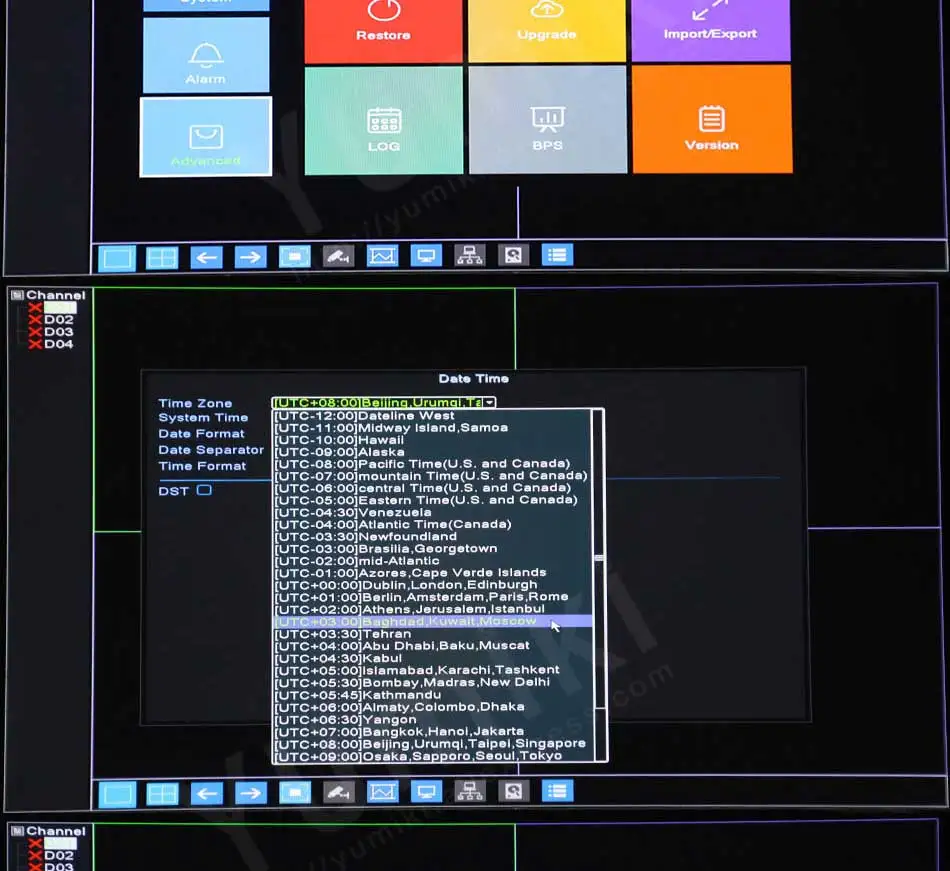Select UTC-07:00 mountain Time option
This screenshot has width=950, height=871.
coord(433,476)
